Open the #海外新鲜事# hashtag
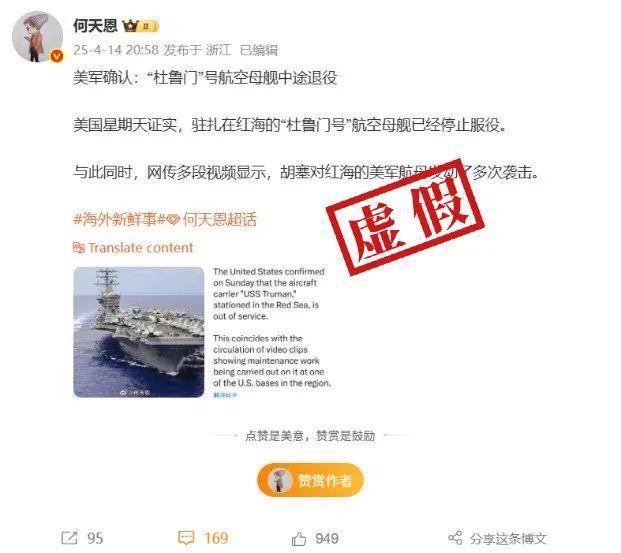 pos(119,219)
